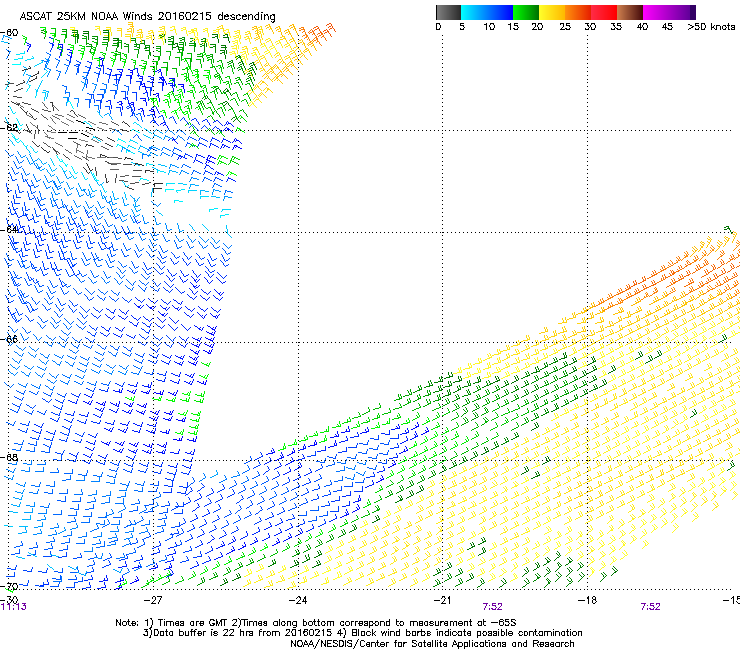Click the longitude label '-27'
This screenshot has height=650, width=740.
[153, 600]
